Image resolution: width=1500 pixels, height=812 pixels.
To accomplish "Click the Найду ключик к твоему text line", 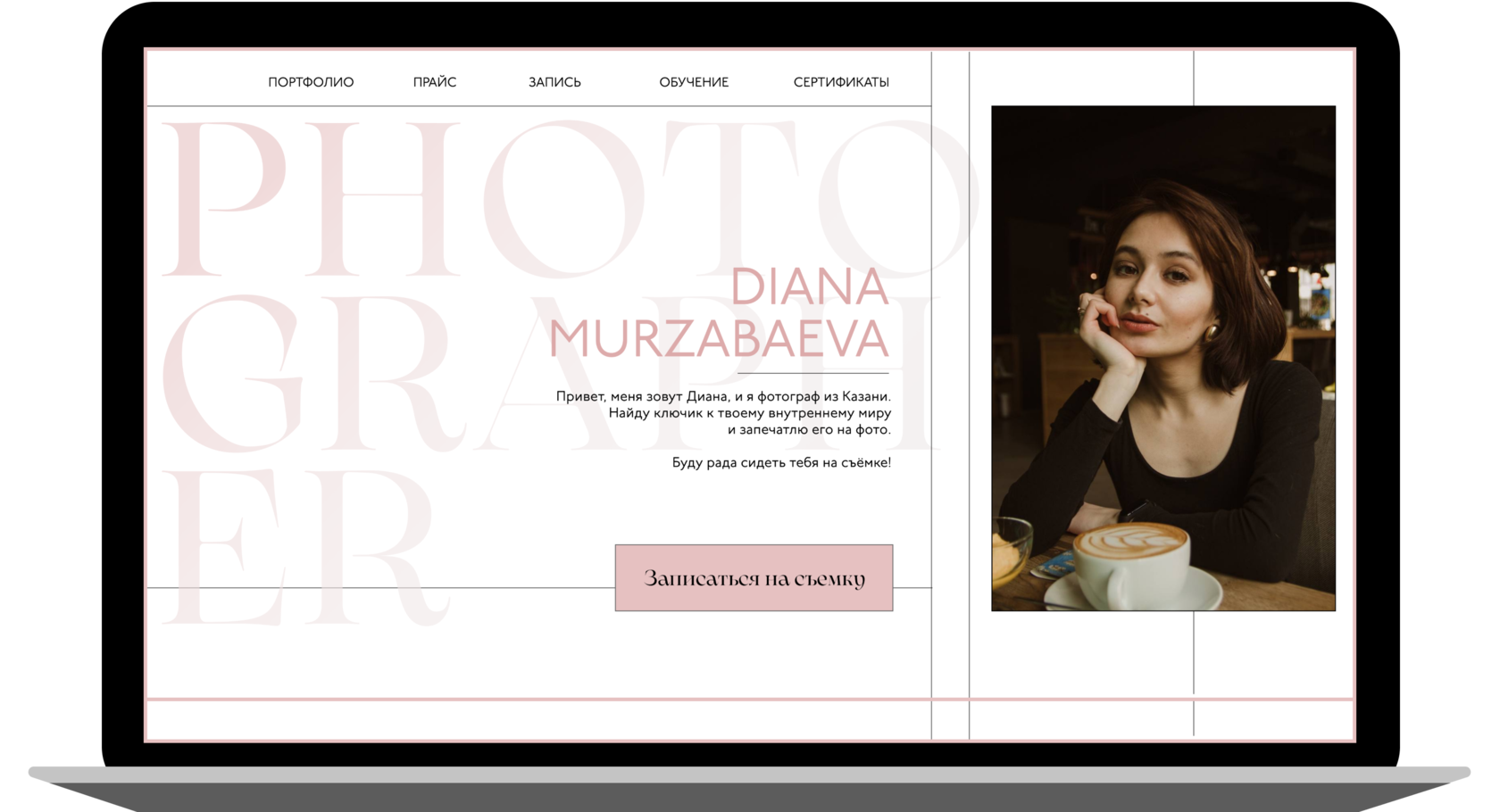I will coord(749,413).
